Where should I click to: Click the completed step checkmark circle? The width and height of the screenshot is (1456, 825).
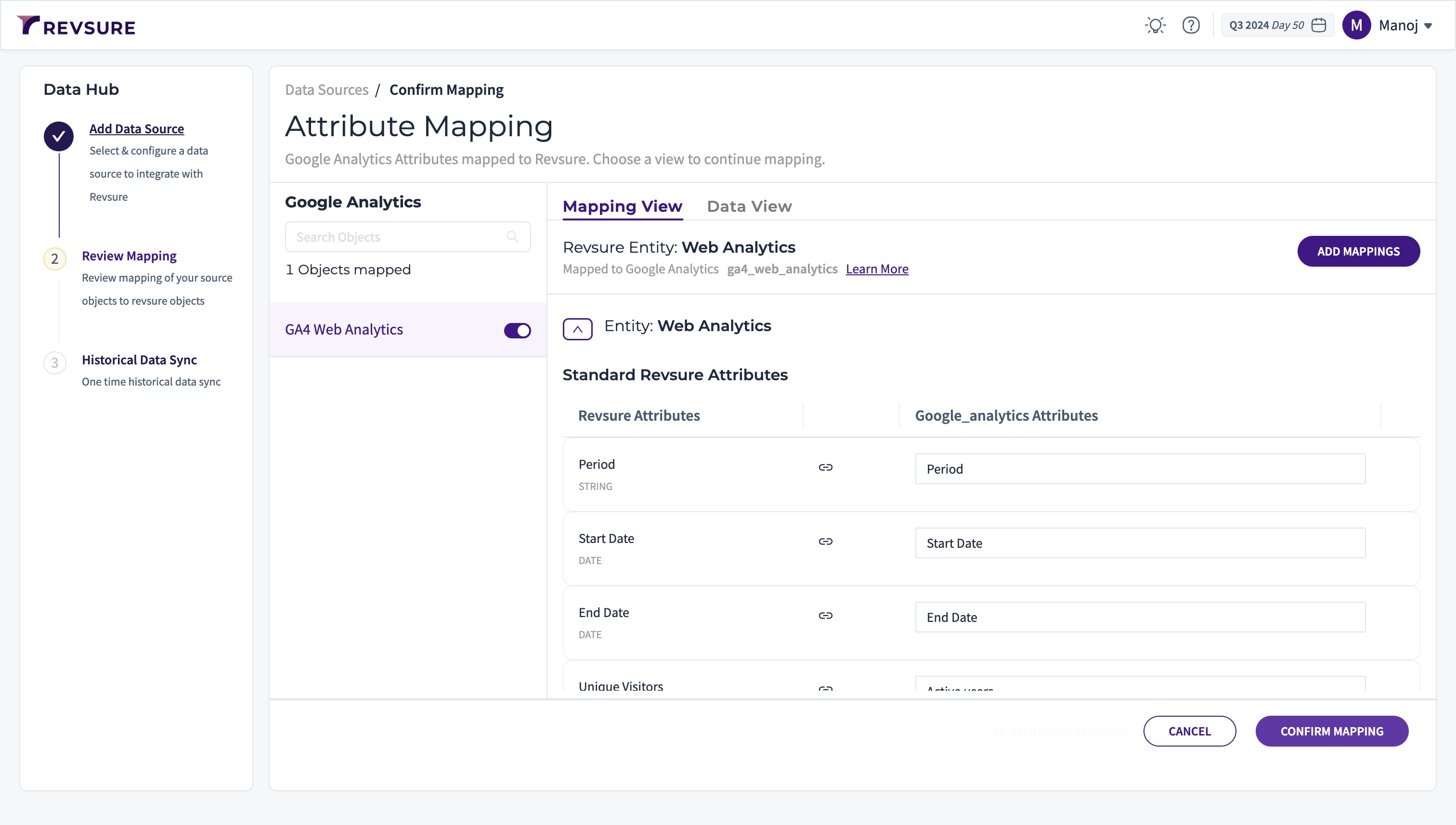pyautogui.click(x=58, y=137)
